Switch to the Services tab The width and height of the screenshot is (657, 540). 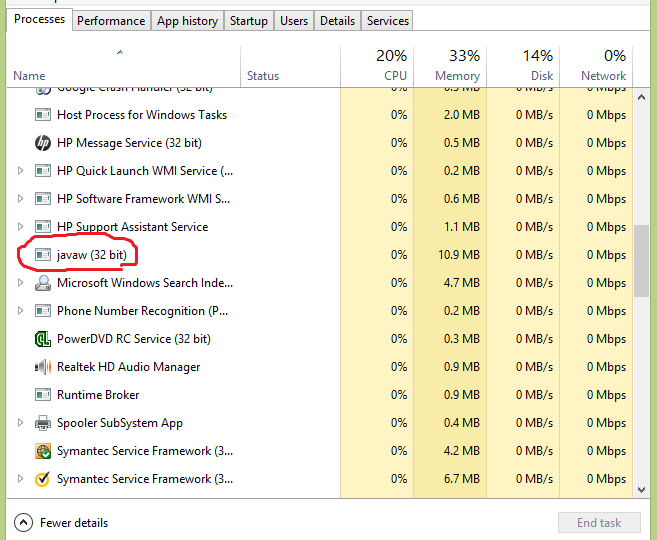[x=388, y=21]
